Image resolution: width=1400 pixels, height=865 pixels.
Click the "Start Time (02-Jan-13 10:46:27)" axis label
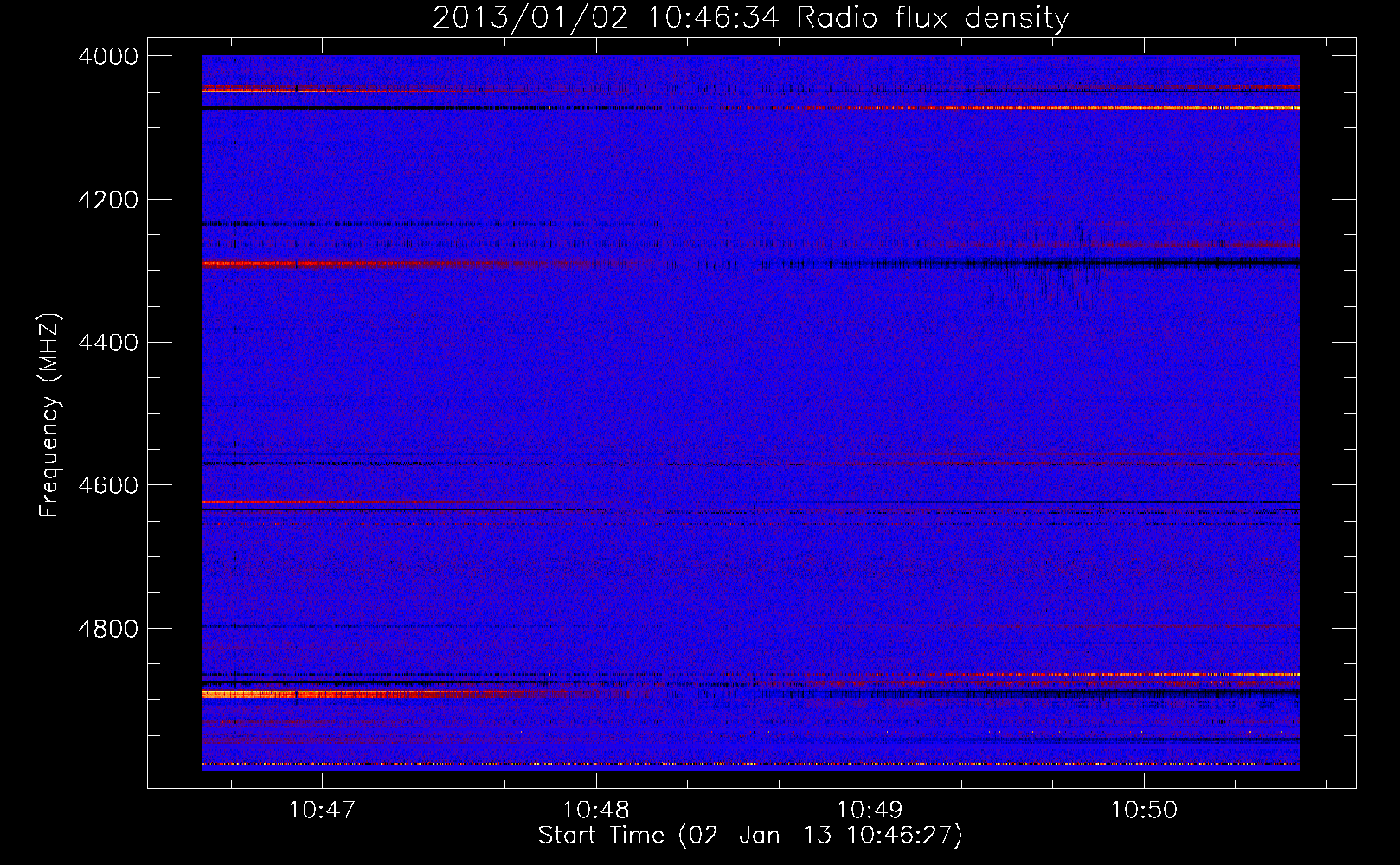(x=750, y=836)
